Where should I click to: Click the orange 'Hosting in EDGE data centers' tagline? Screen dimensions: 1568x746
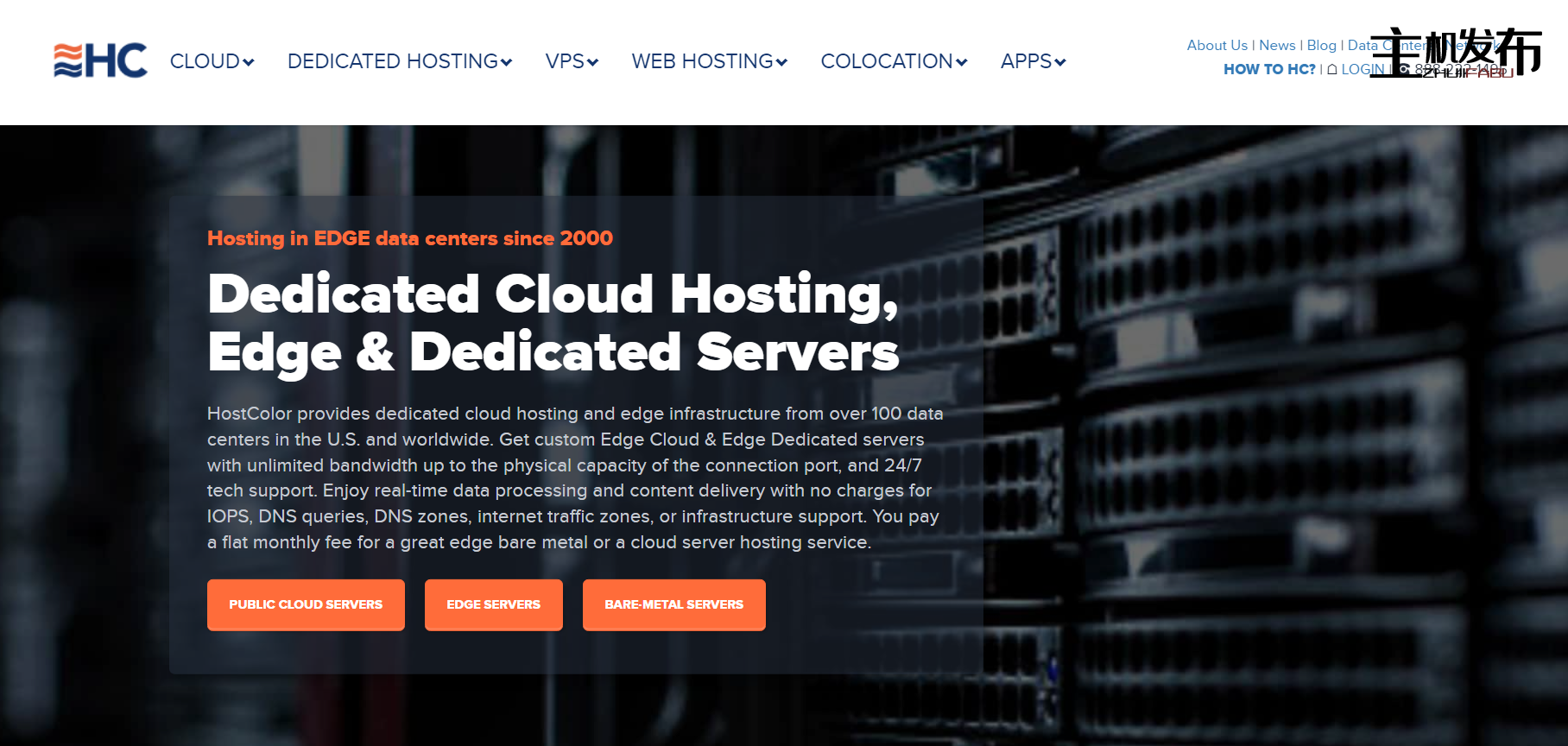[x=410, y=238]
